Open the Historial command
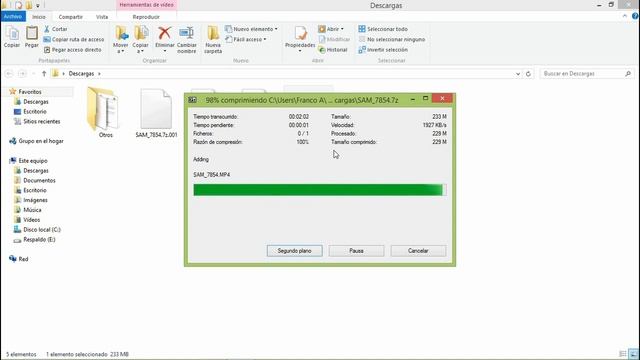This screenshot has width=640, height=360. pyautogui.click(x=333, y=50)
